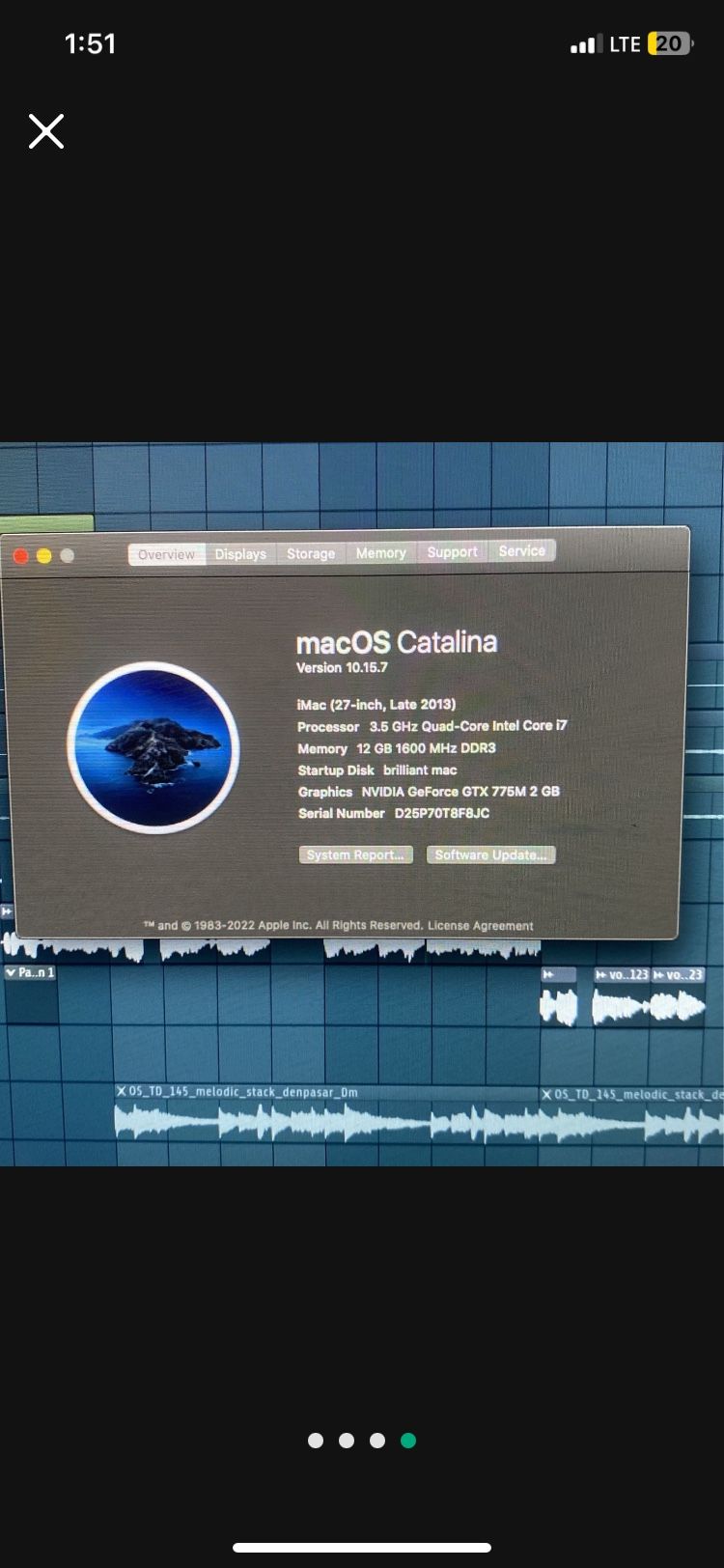
Task: Open the Service tab
Action: 521,550
